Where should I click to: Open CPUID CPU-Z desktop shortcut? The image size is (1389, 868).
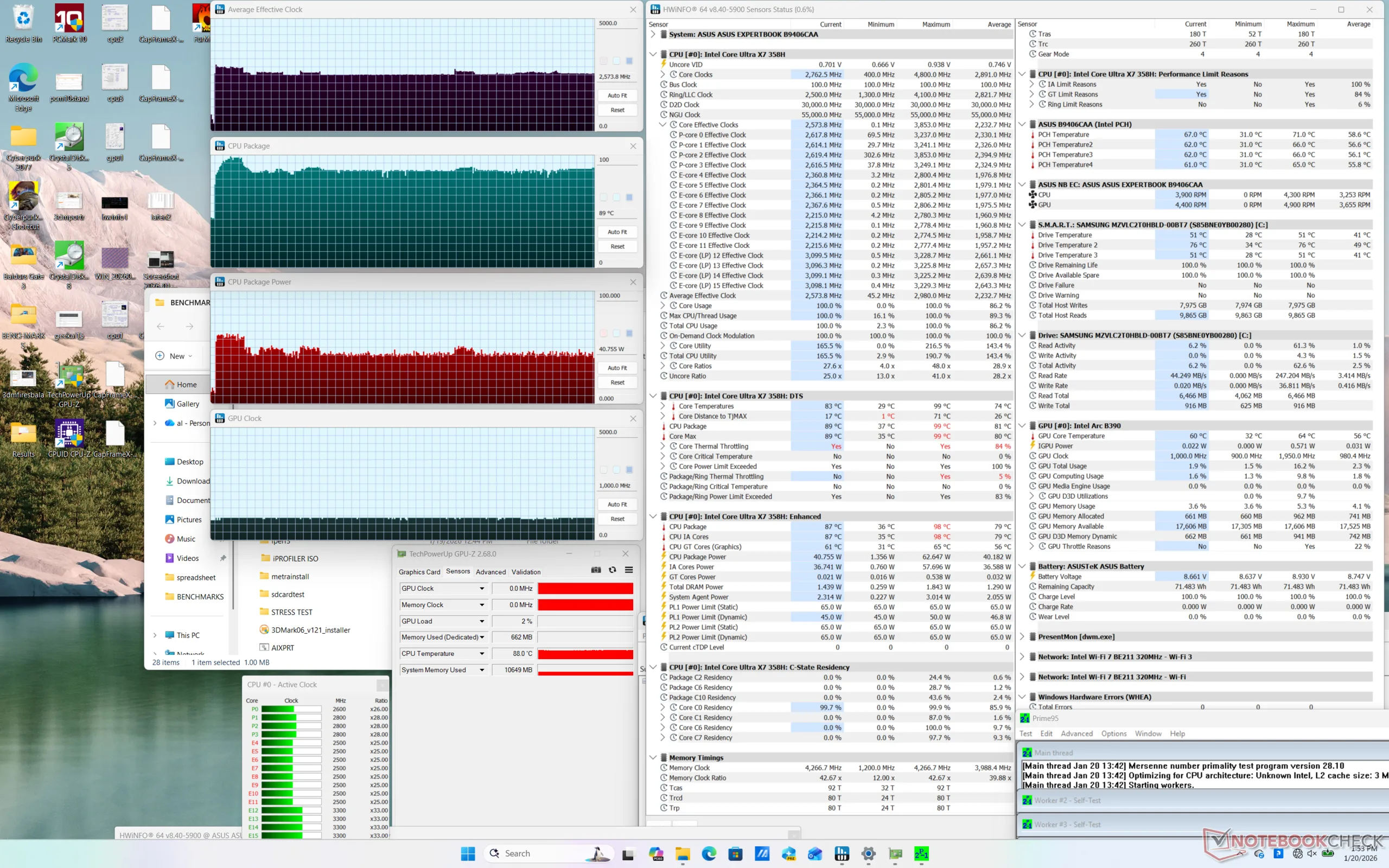pos(69,435)
